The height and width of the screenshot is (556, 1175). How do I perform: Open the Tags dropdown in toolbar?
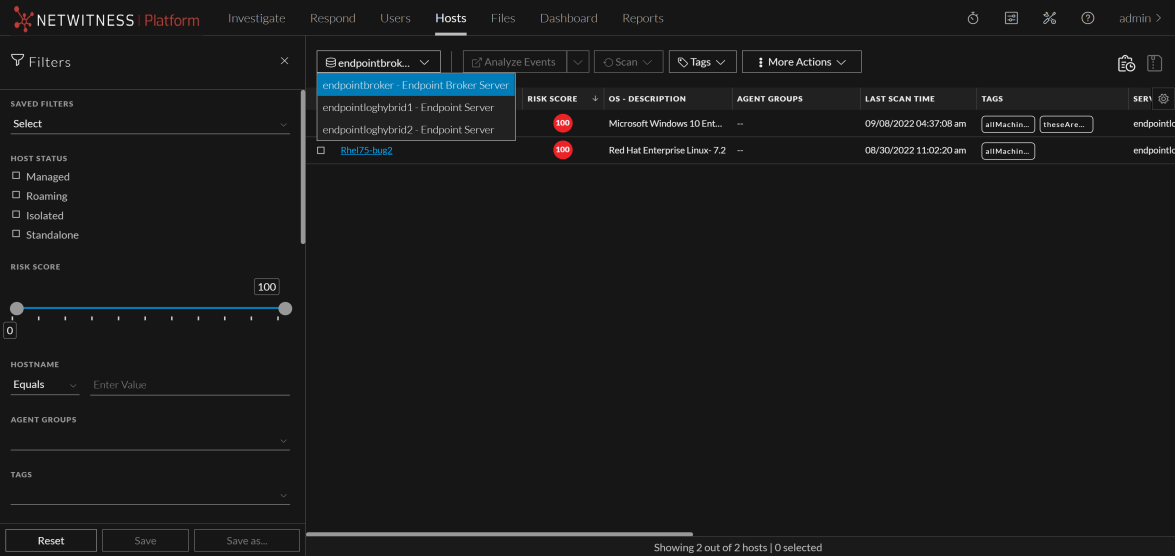click(702, 62)
